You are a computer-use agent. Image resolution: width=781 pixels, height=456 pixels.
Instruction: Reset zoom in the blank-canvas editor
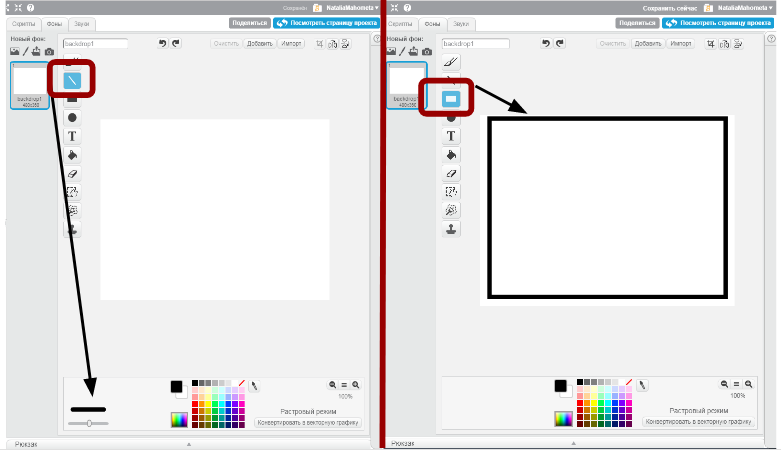344,385
